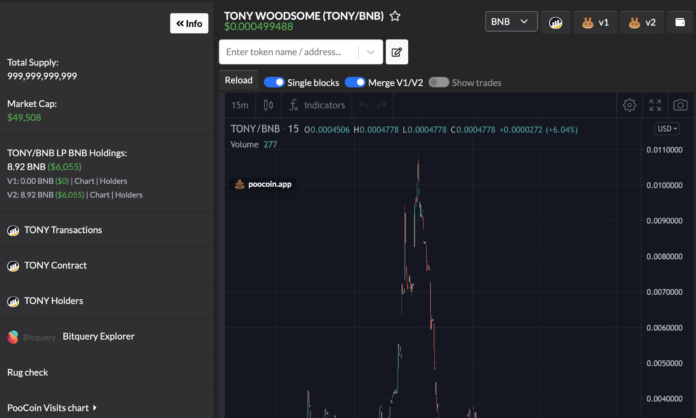Click Market Cap value $49,508
Image resolution: width=696 pixels, height=418 pixels.
24,118
